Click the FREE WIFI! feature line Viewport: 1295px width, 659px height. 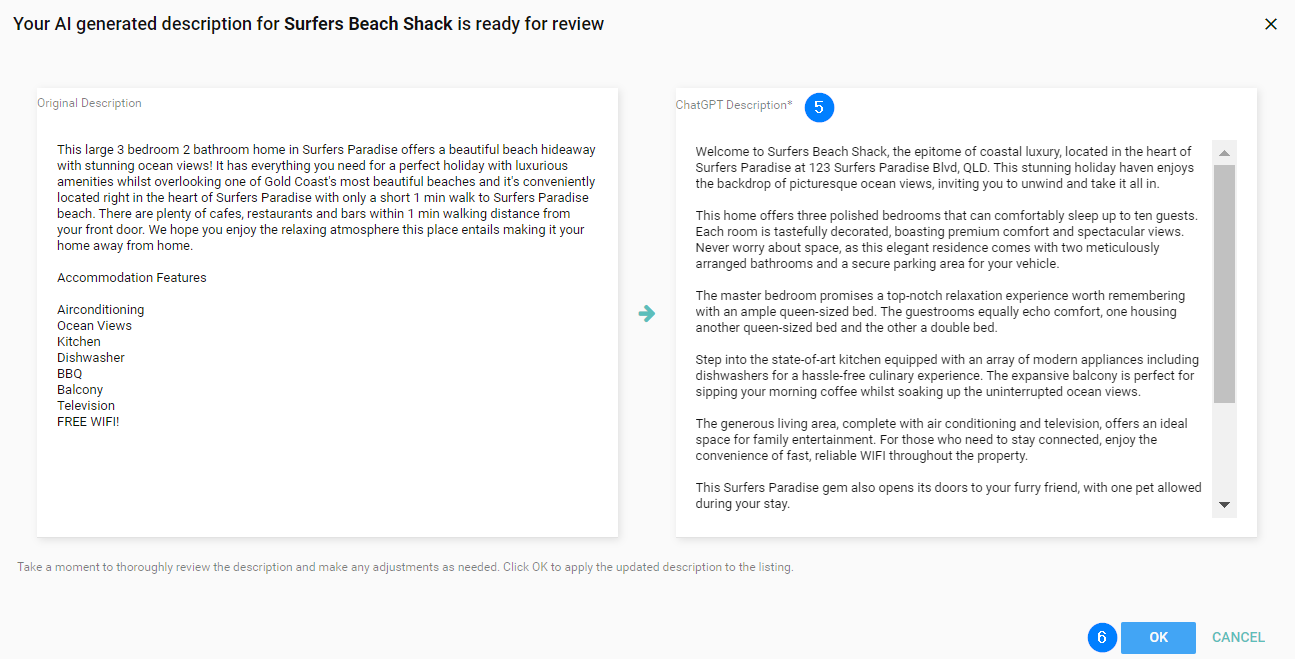pyautogui.click(x=88, y=422)
